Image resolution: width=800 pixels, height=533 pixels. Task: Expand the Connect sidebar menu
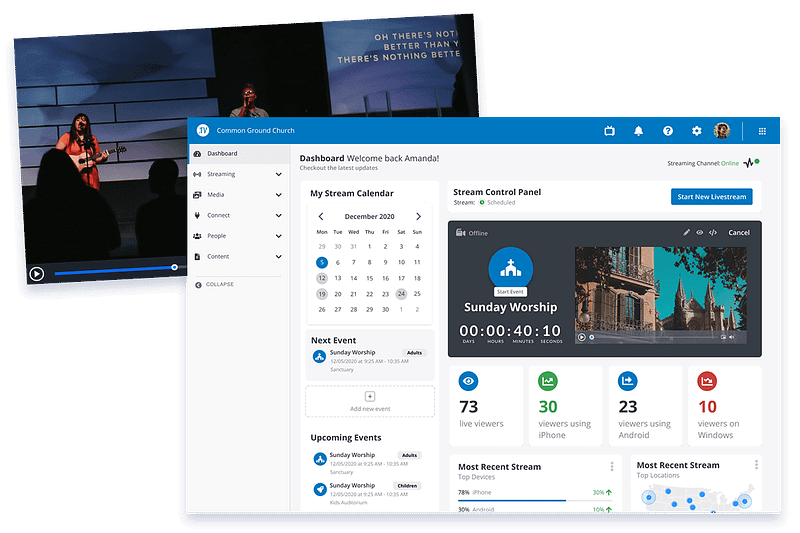pyautogui.click(x=279, y=215)
